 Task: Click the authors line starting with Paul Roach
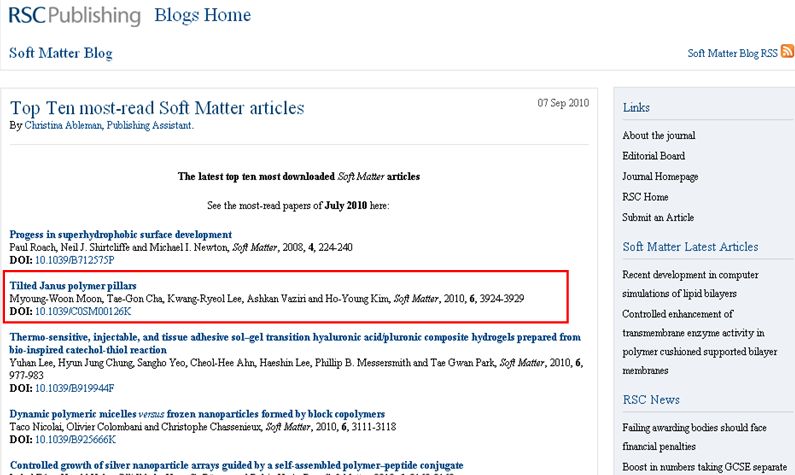point(181,247)
